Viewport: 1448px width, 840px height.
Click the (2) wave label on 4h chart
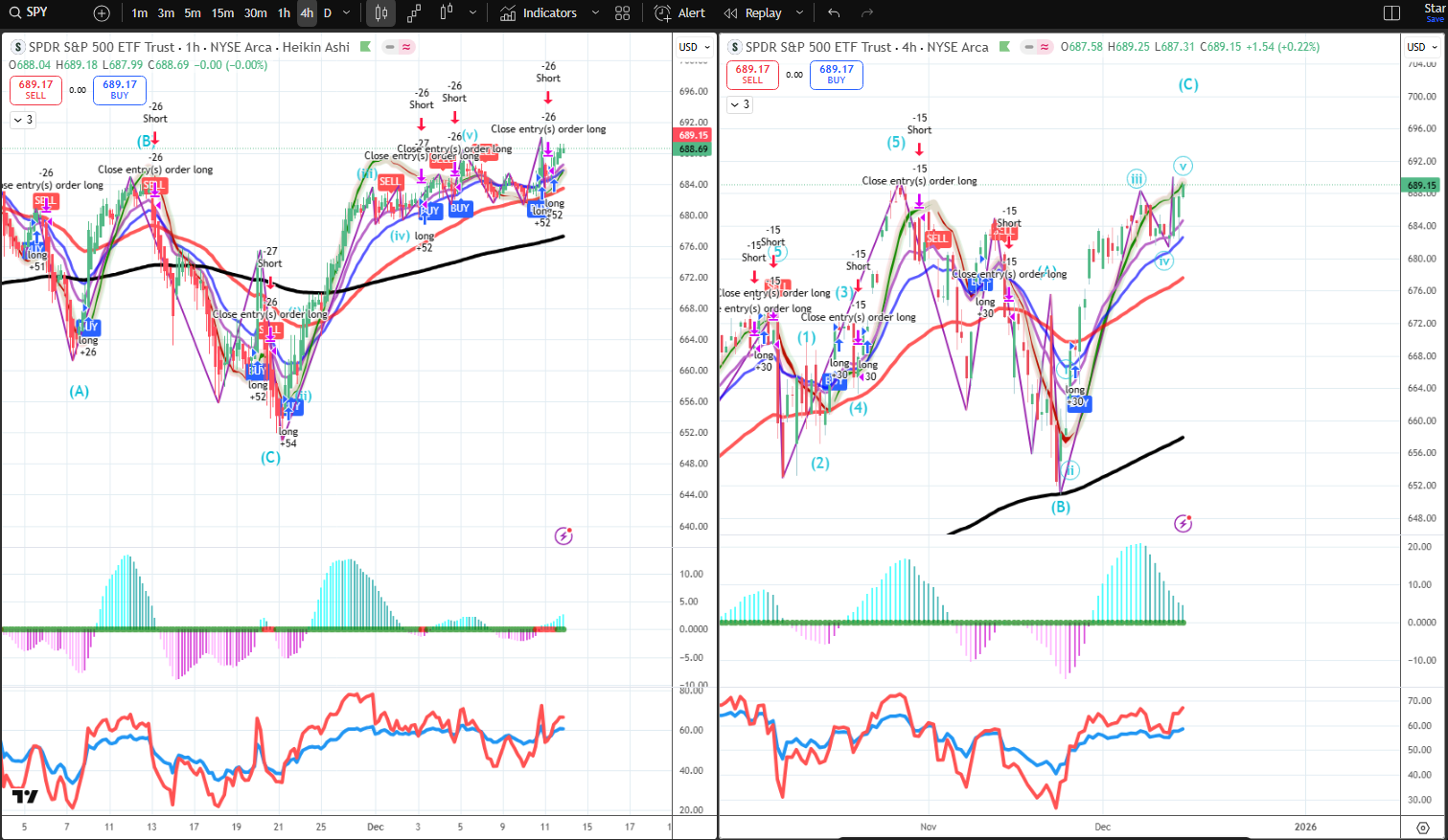[x=820, y=464]
